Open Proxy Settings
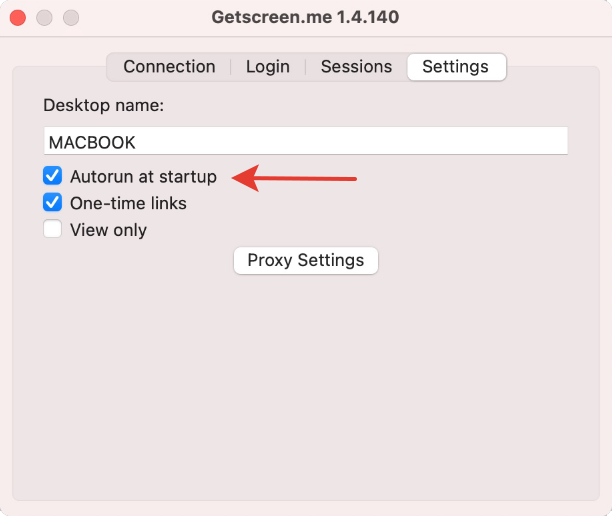The height and width of the screenshot is (516, 612). tap(306, 261)
